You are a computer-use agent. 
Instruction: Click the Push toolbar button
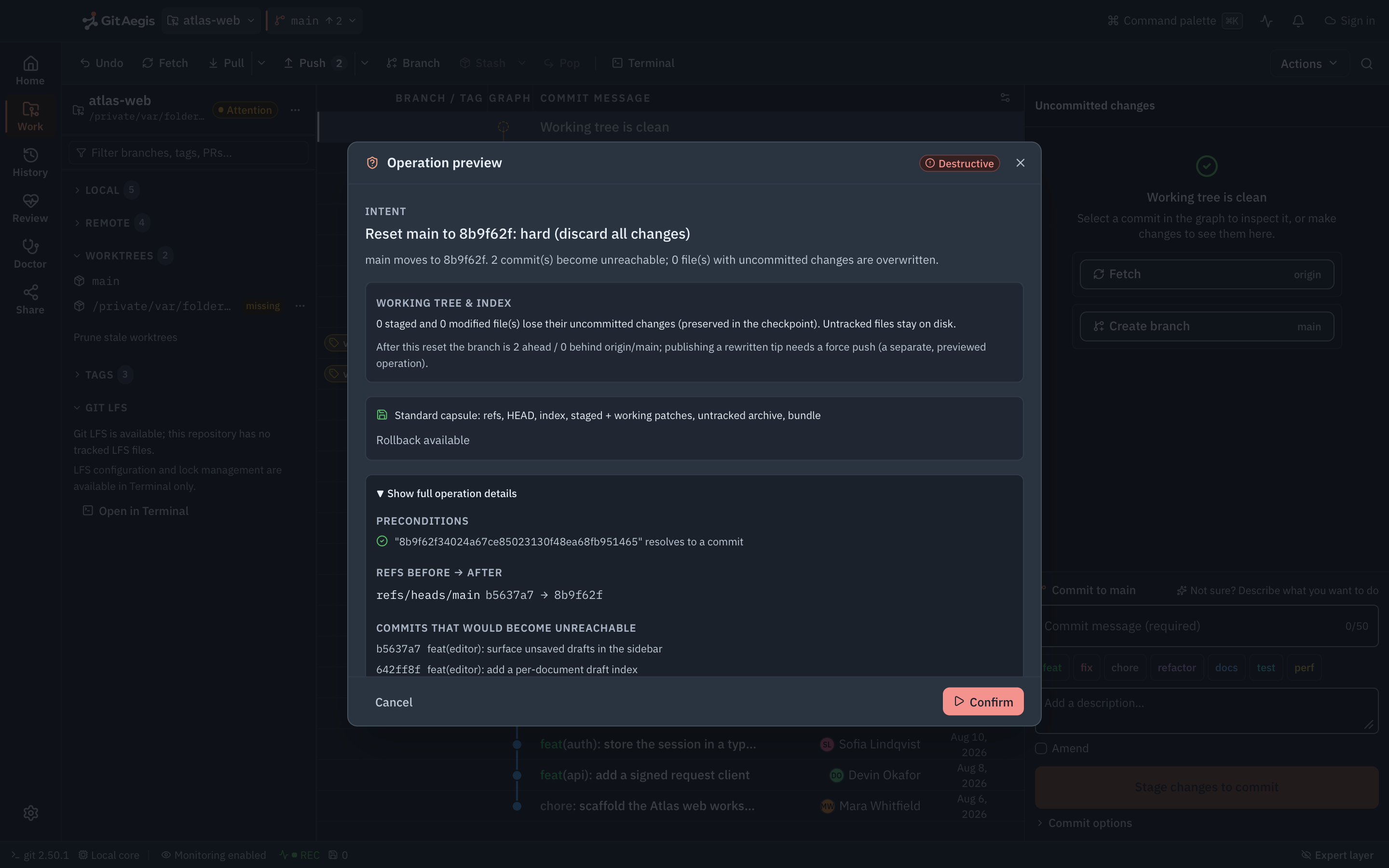tap(315, 63)
